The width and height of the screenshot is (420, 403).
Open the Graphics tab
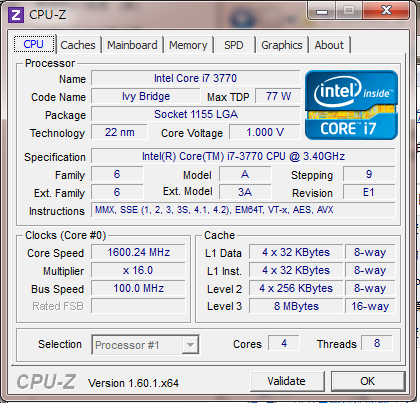(x=282, y=45)
